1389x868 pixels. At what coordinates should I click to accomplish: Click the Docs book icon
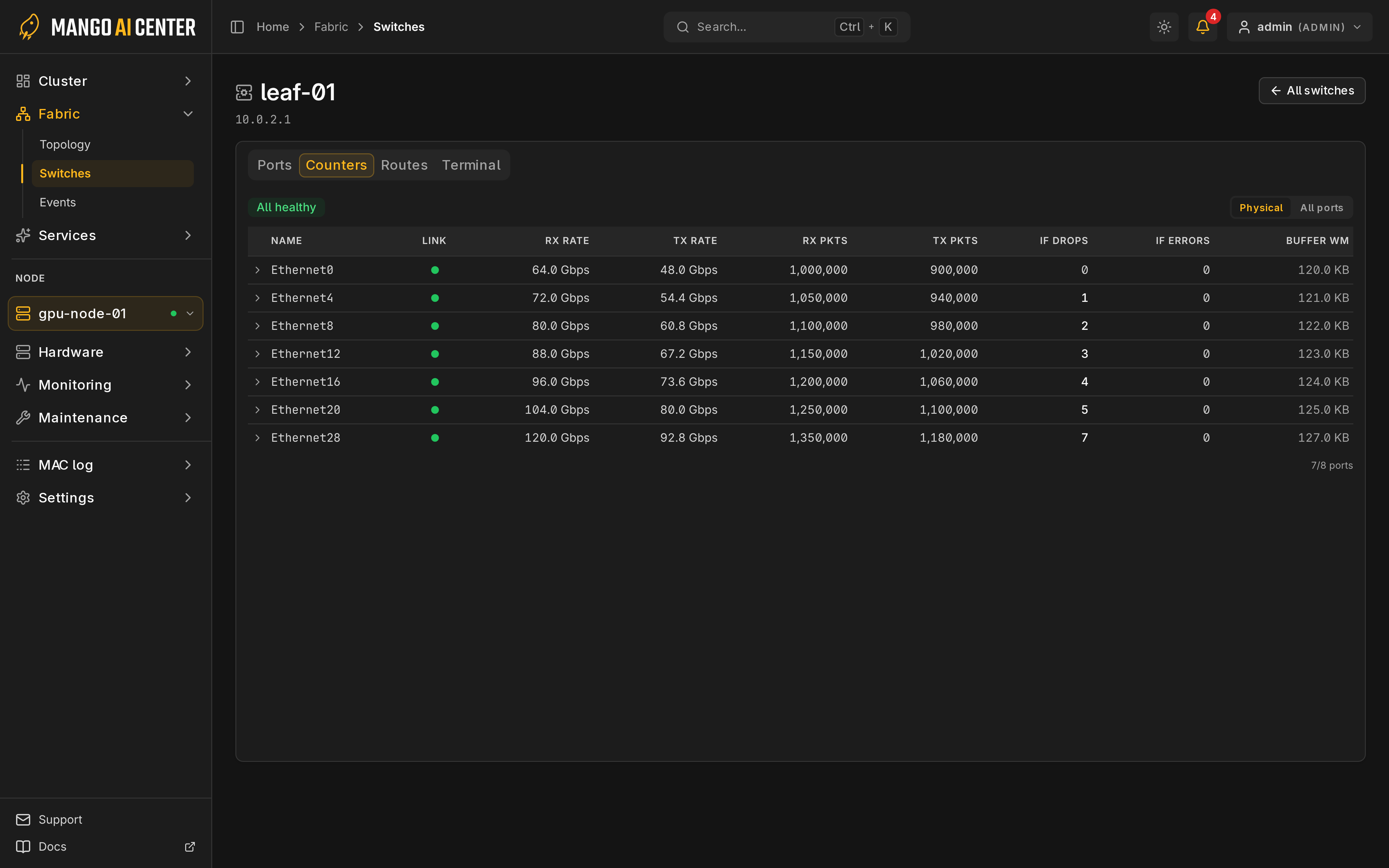[x=23, y=846]
